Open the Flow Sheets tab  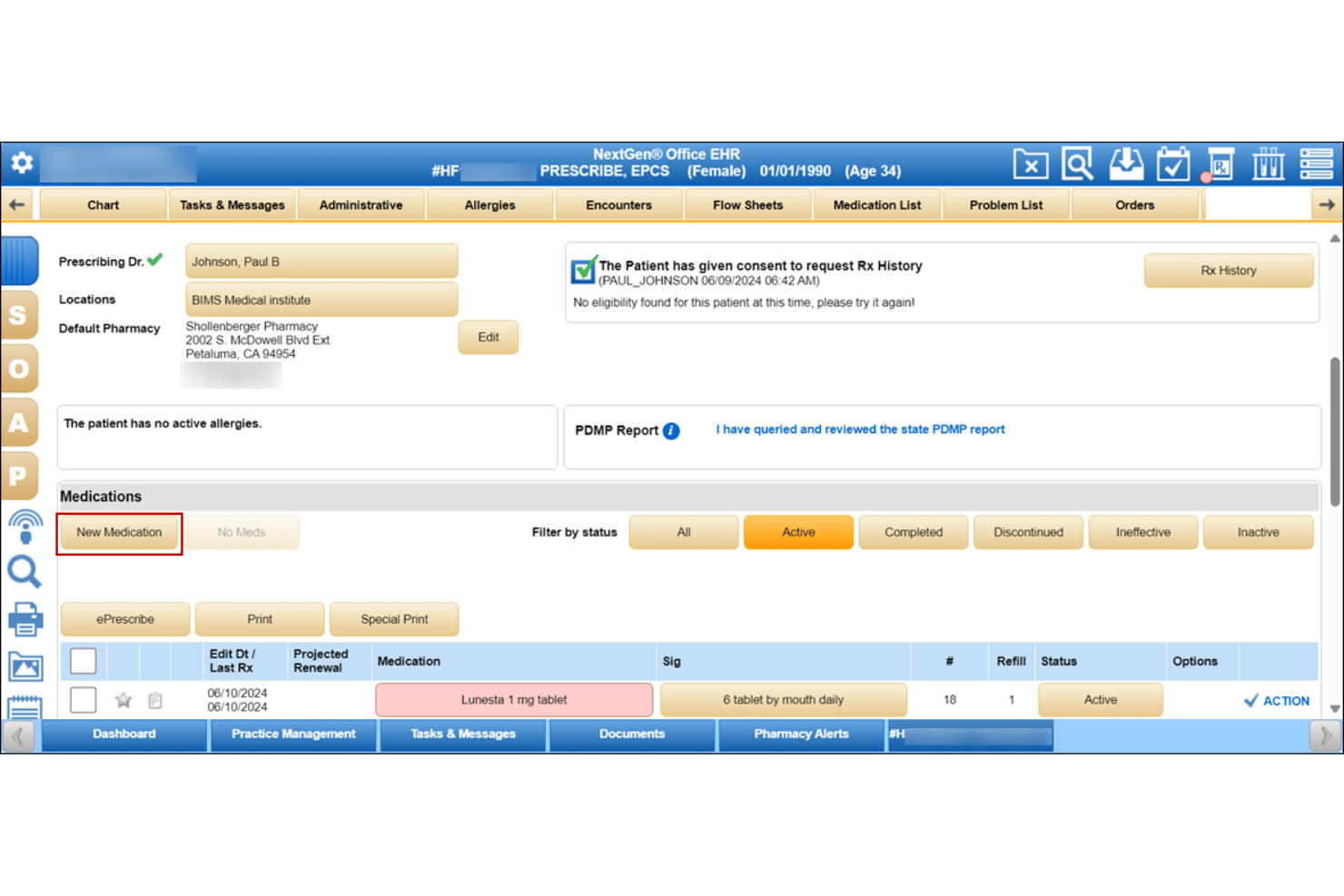coord(748,205)
